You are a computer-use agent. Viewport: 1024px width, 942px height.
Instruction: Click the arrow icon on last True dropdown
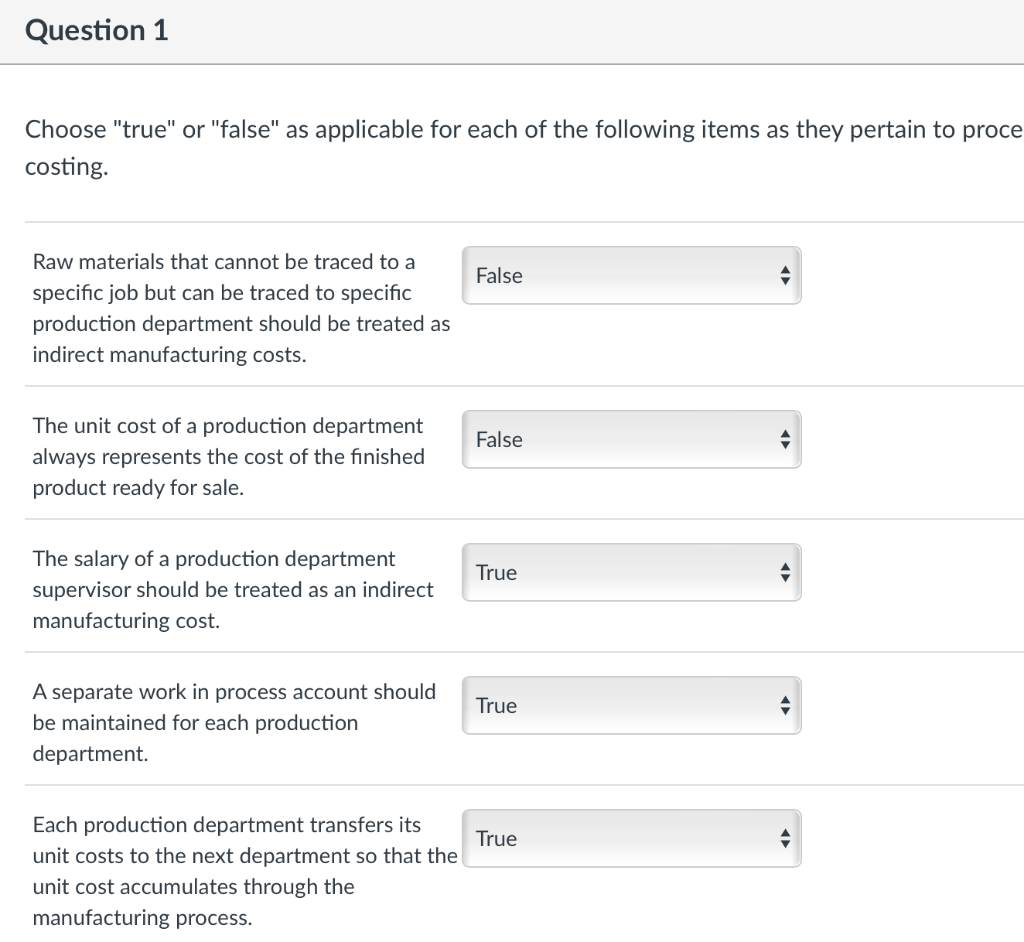786,838
